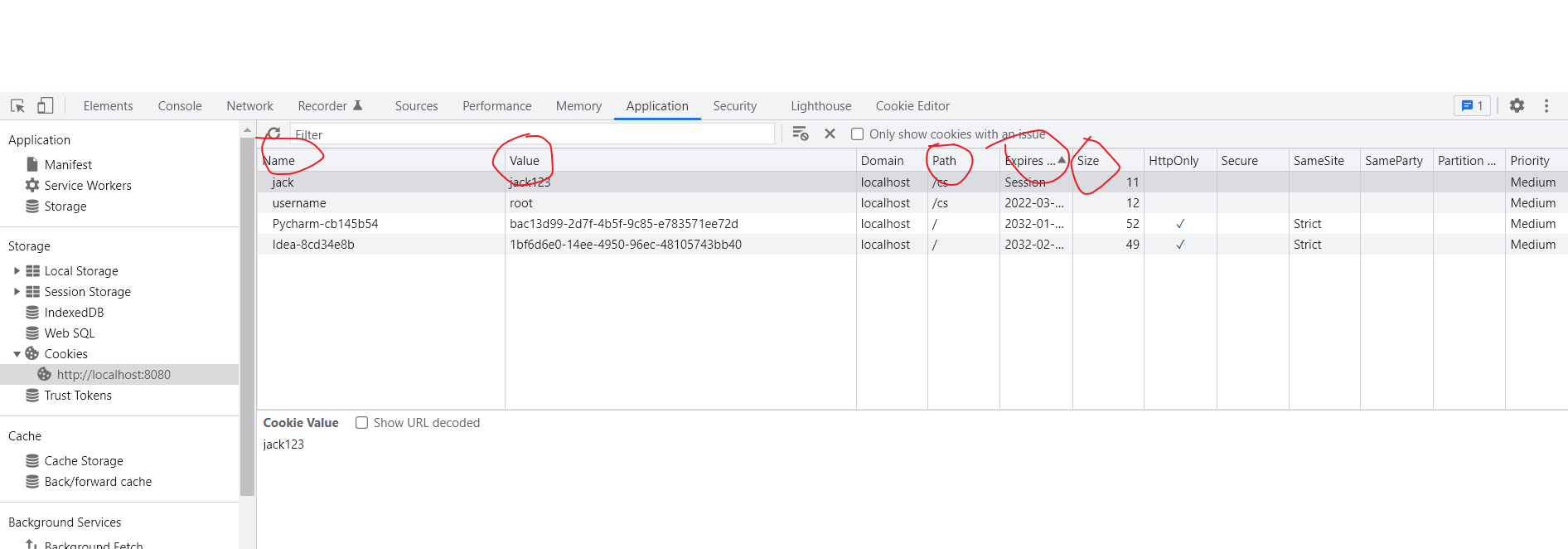Click the IndexedDB database icon

click(x=32, y=312)
